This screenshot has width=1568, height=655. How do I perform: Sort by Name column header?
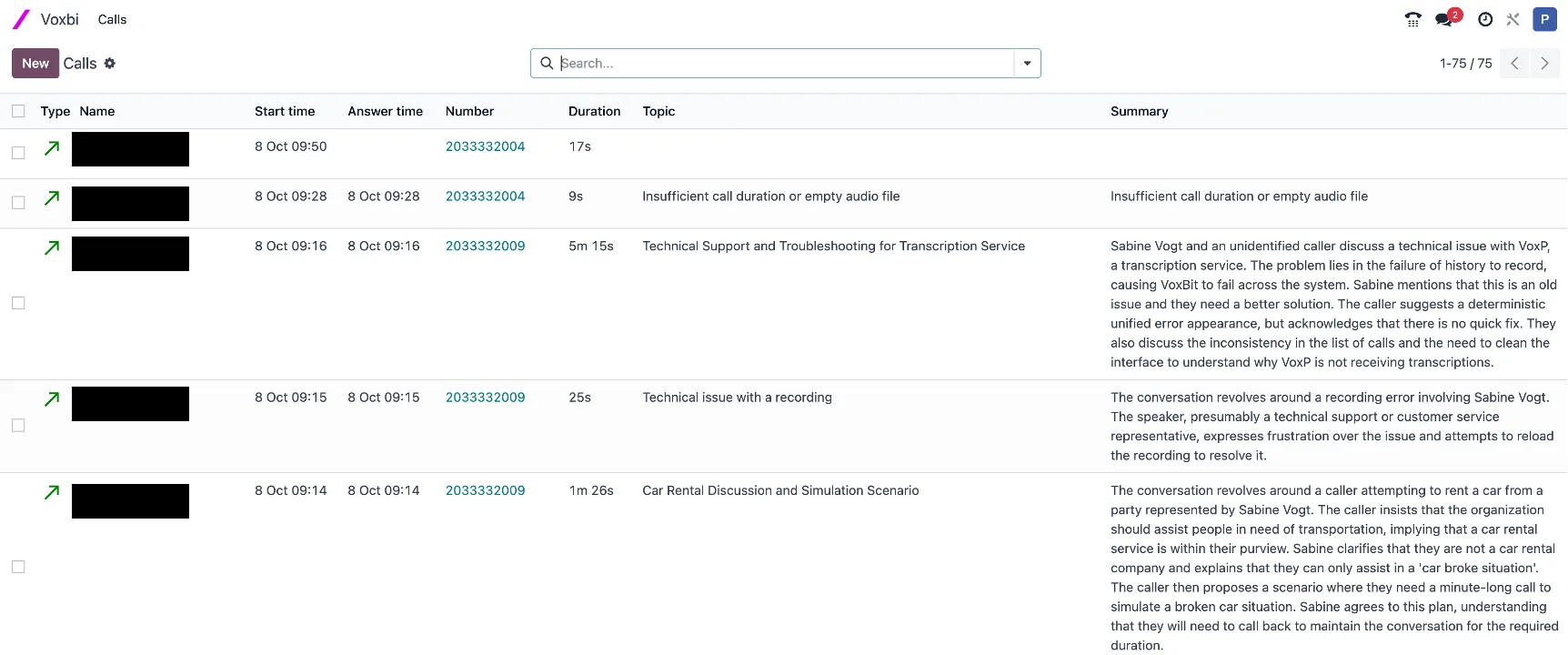point(97,111)
